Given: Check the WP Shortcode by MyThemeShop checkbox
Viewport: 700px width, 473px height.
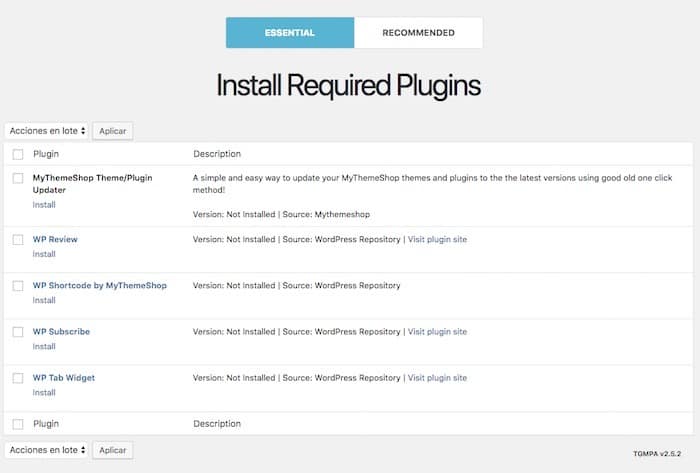Looking at the screenshot, I should click(18, 286).
